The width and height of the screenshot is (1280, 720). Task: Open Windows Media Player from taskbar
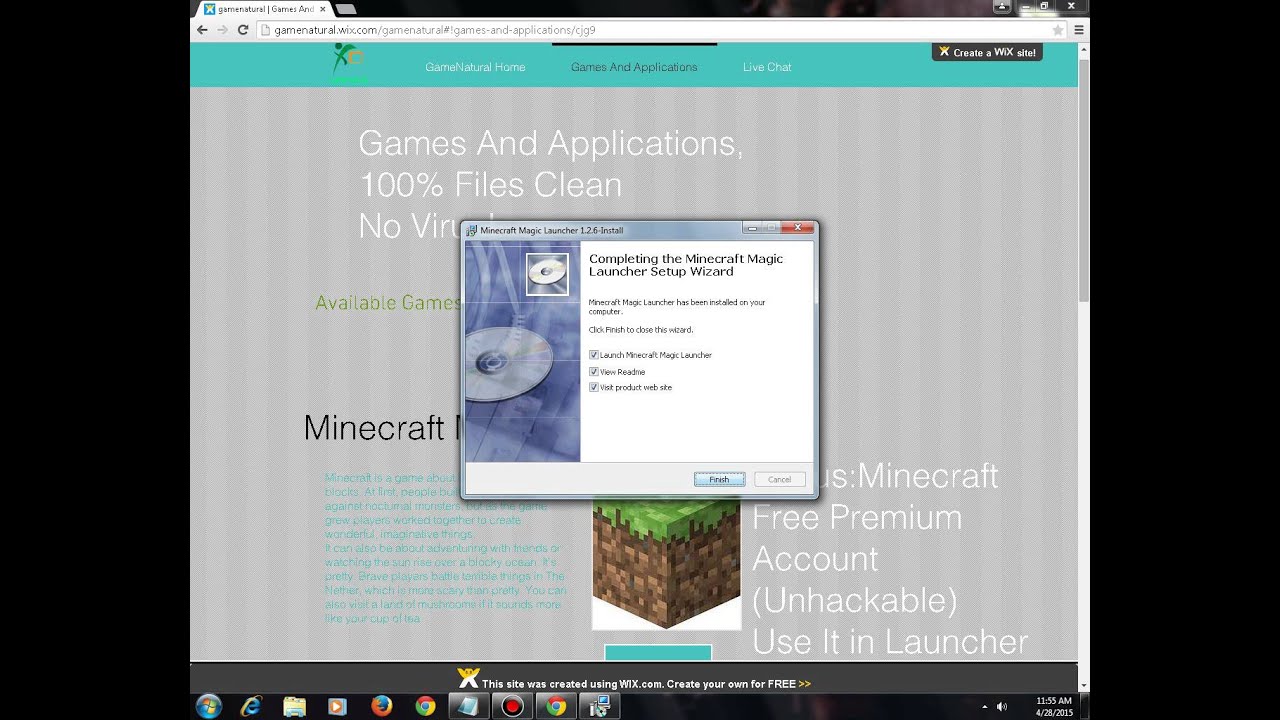pyautogui.click(x=337, y=707)
